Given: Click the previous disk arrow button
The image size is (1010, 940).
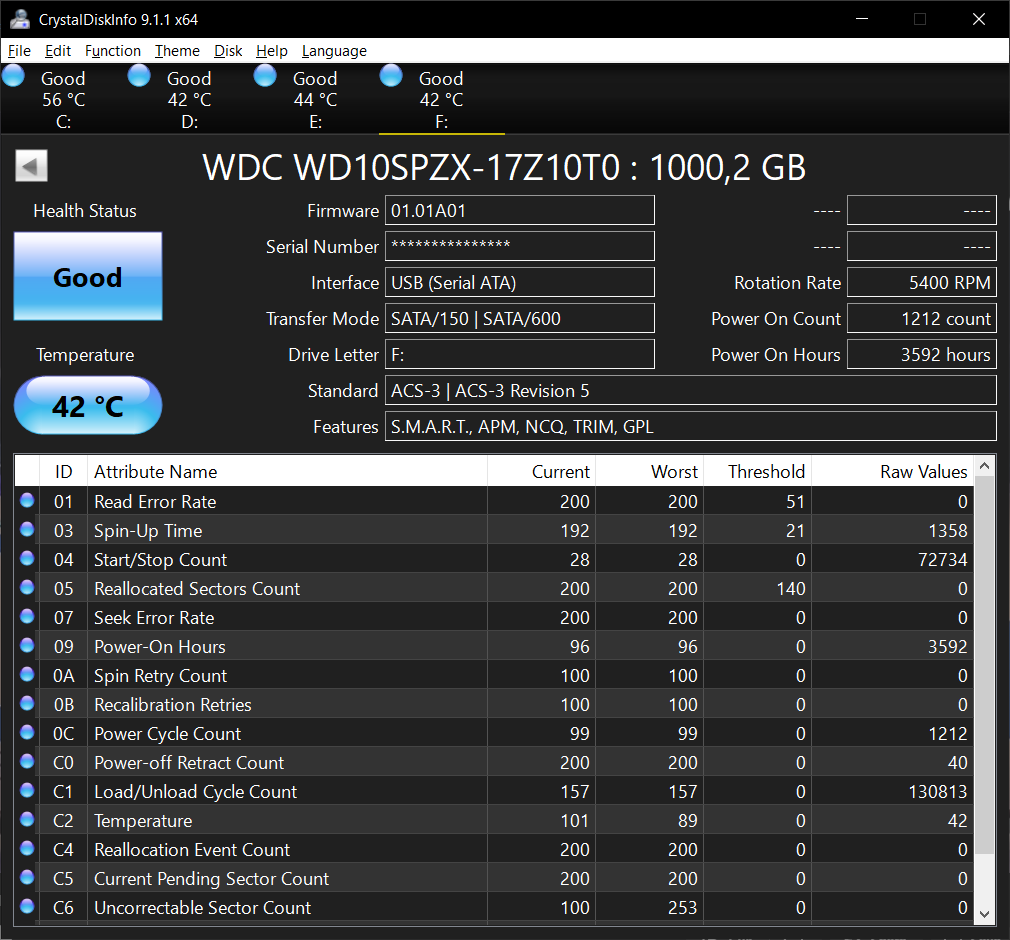Looking at the screenshot, I should click(32, 166).
